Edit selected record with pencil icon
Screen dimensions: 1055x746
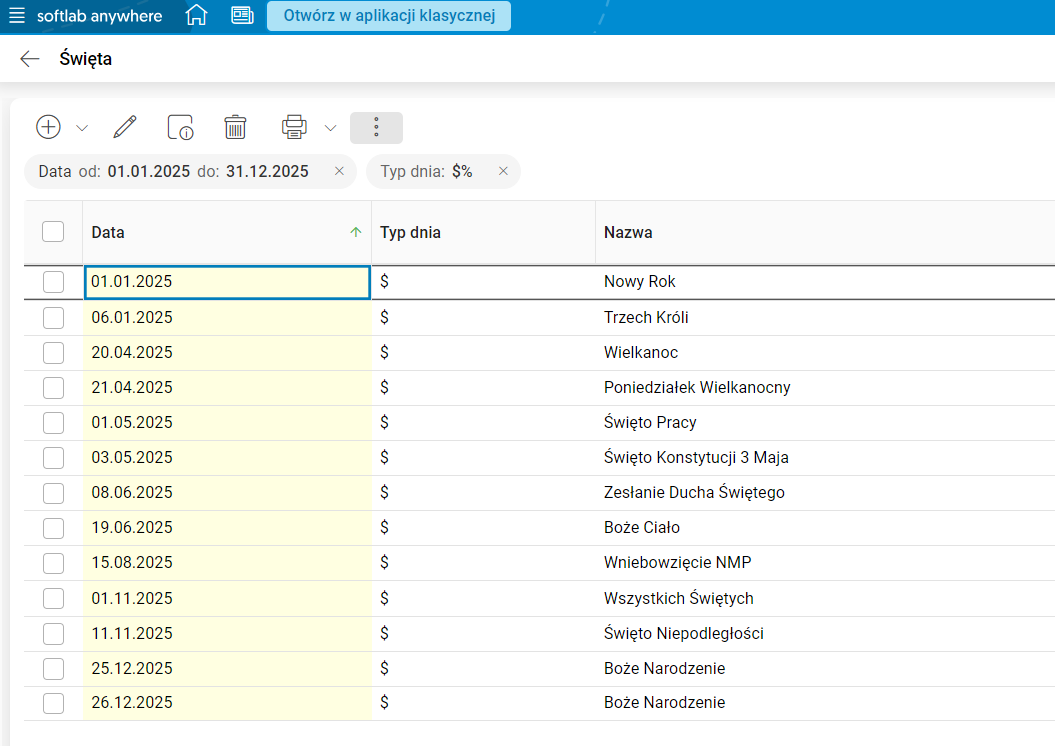125,127
